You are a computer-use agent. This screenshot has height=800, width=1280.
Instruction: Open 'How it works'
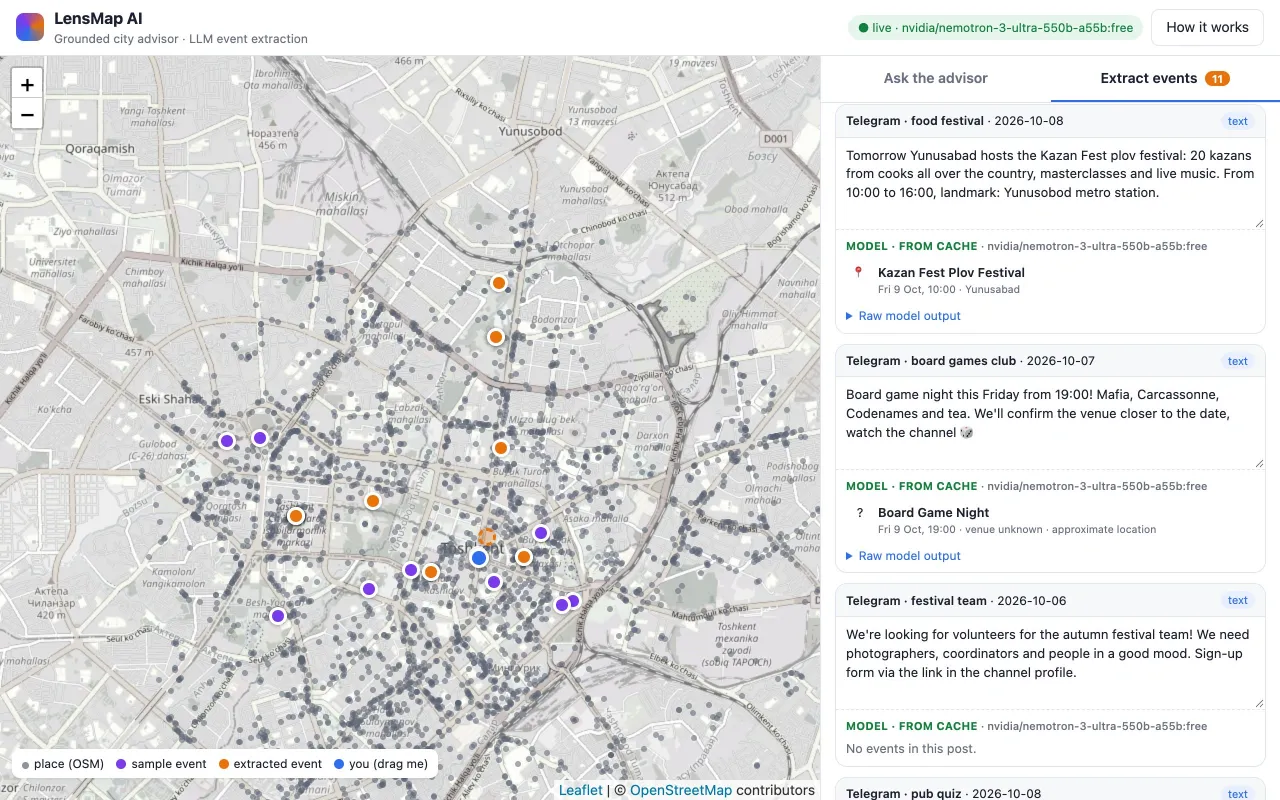click(1207, 28)
